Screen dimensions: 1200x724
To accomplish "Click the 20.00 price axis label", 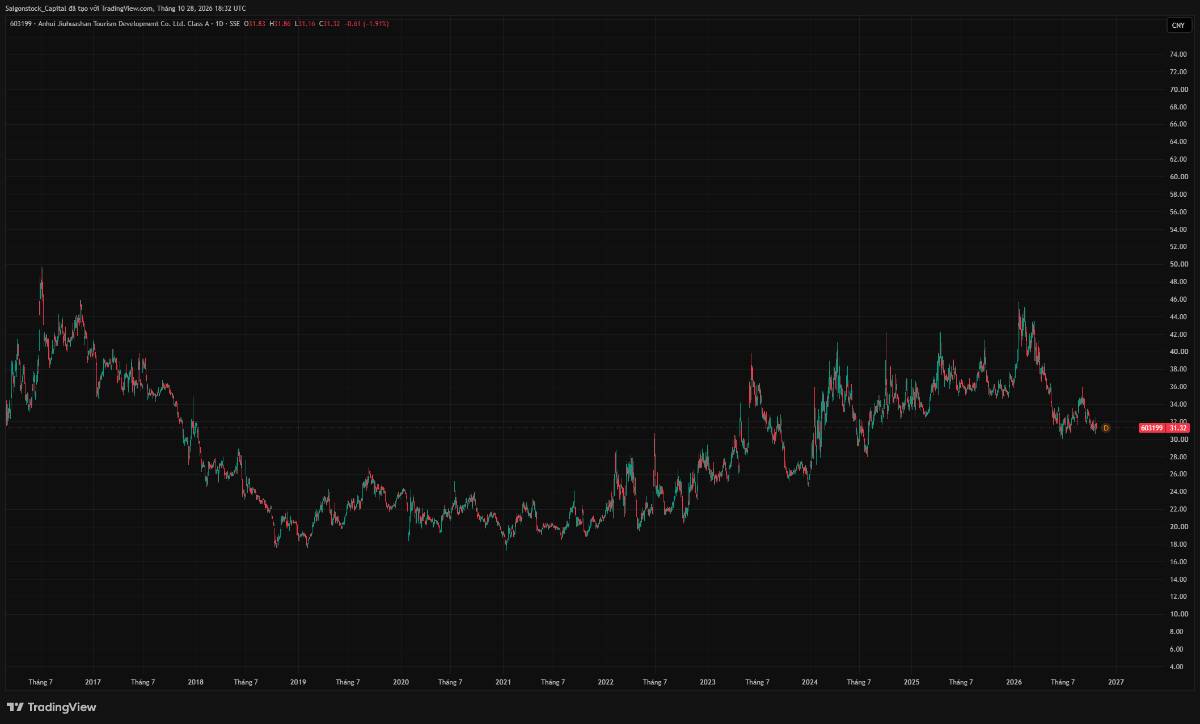I will 1177,527.
